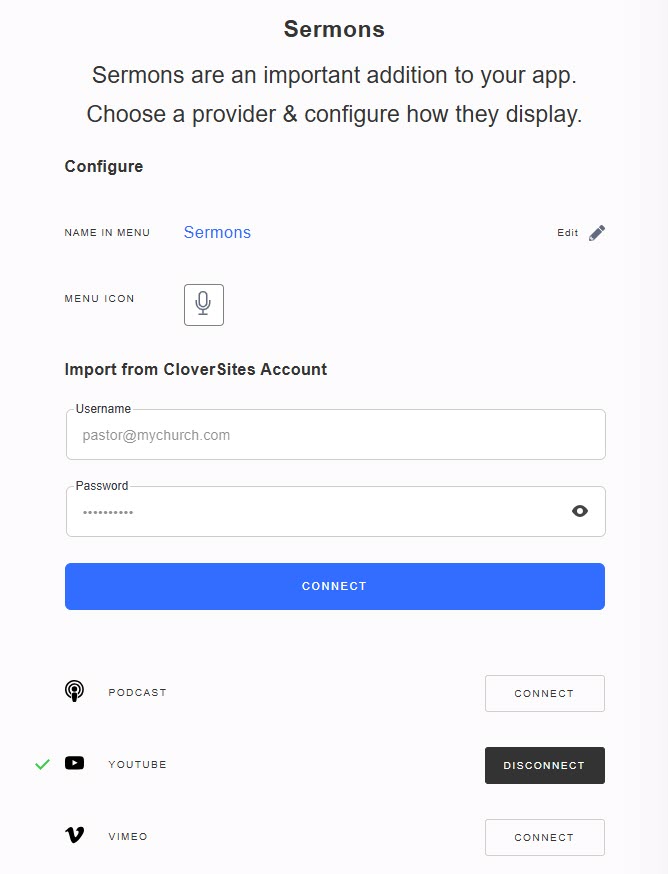Click the pencil edit icon
The height and width of the screenshot is (874, 668).
pyautogui.click(x=597, y=233)
